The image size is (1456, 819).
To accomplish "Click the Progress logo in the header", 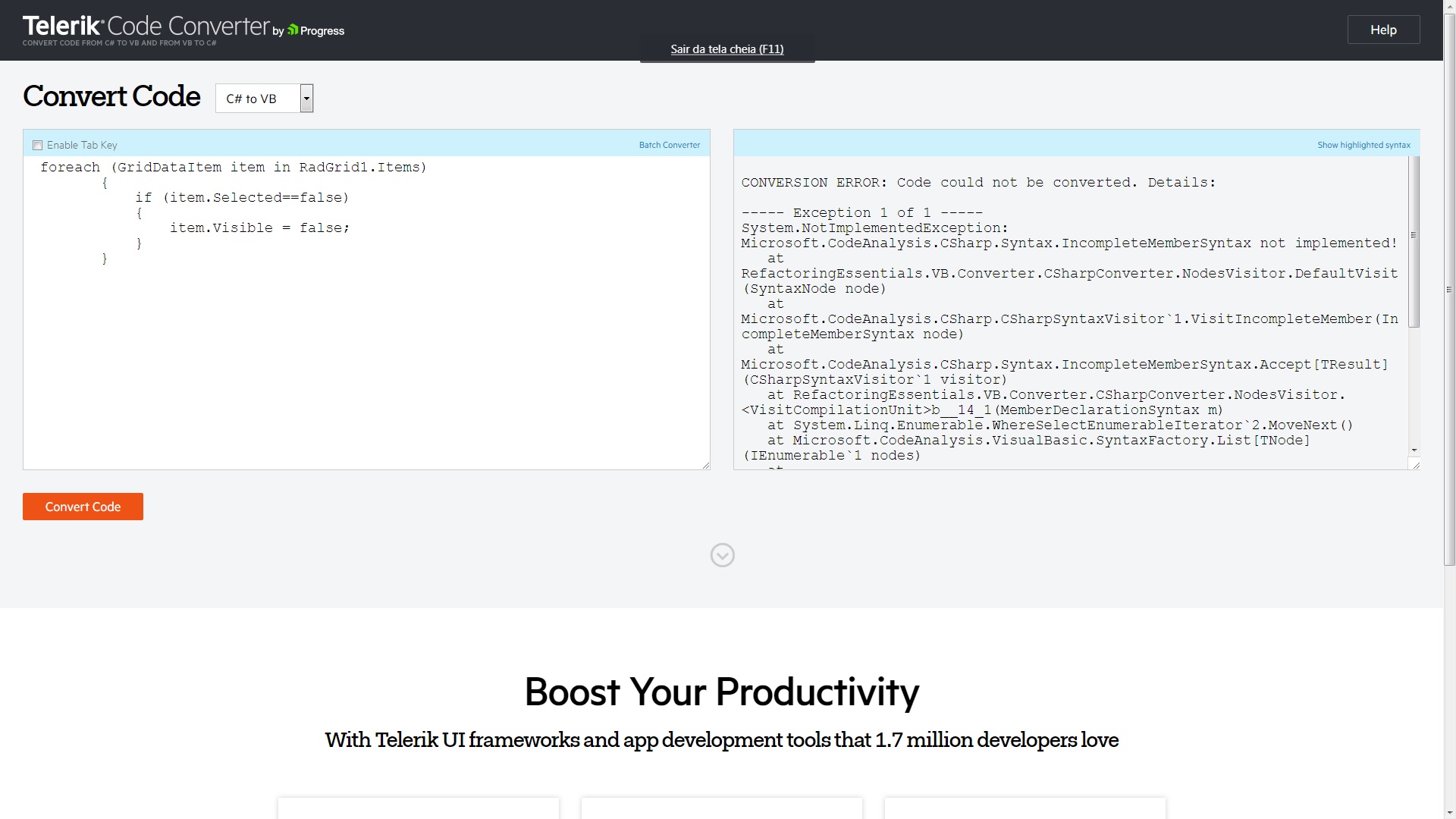I will pos(316,30).
